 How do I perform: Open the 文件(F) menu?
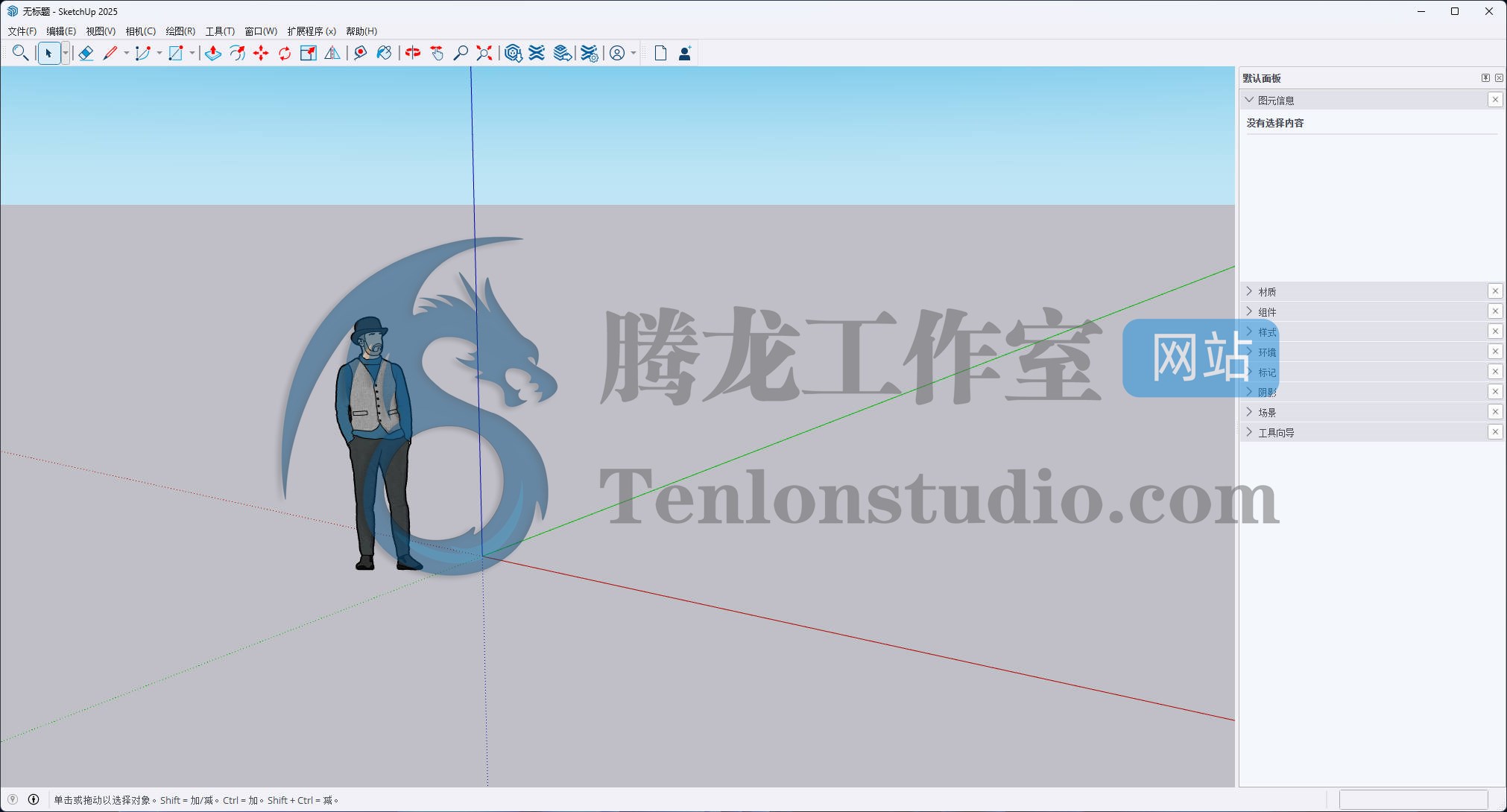pyautogui.click(x=22, y=31)
